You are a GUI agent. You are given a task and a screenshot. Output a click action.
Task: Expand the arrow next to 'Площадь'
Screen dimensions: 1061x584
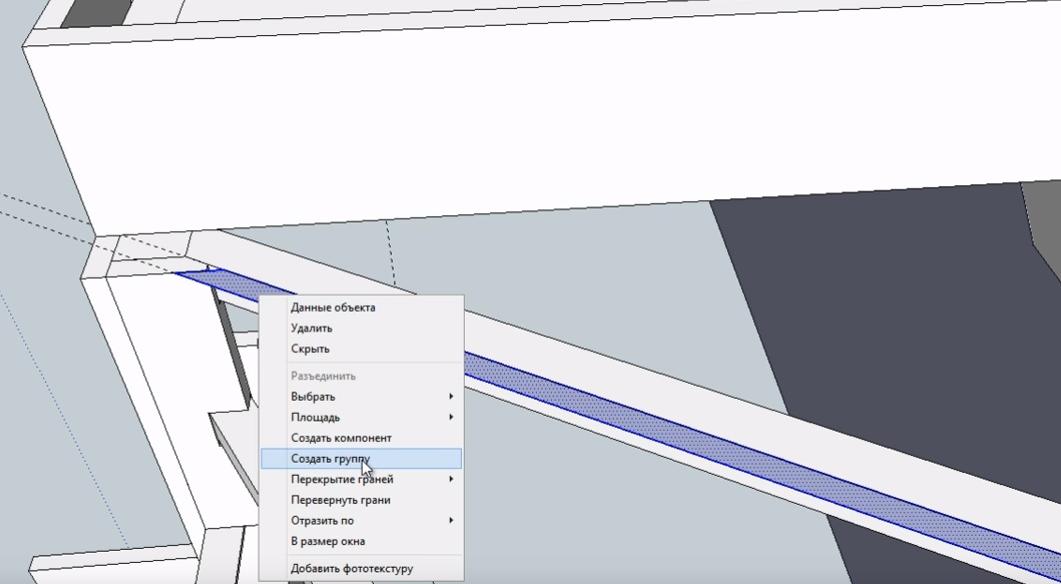451,417
